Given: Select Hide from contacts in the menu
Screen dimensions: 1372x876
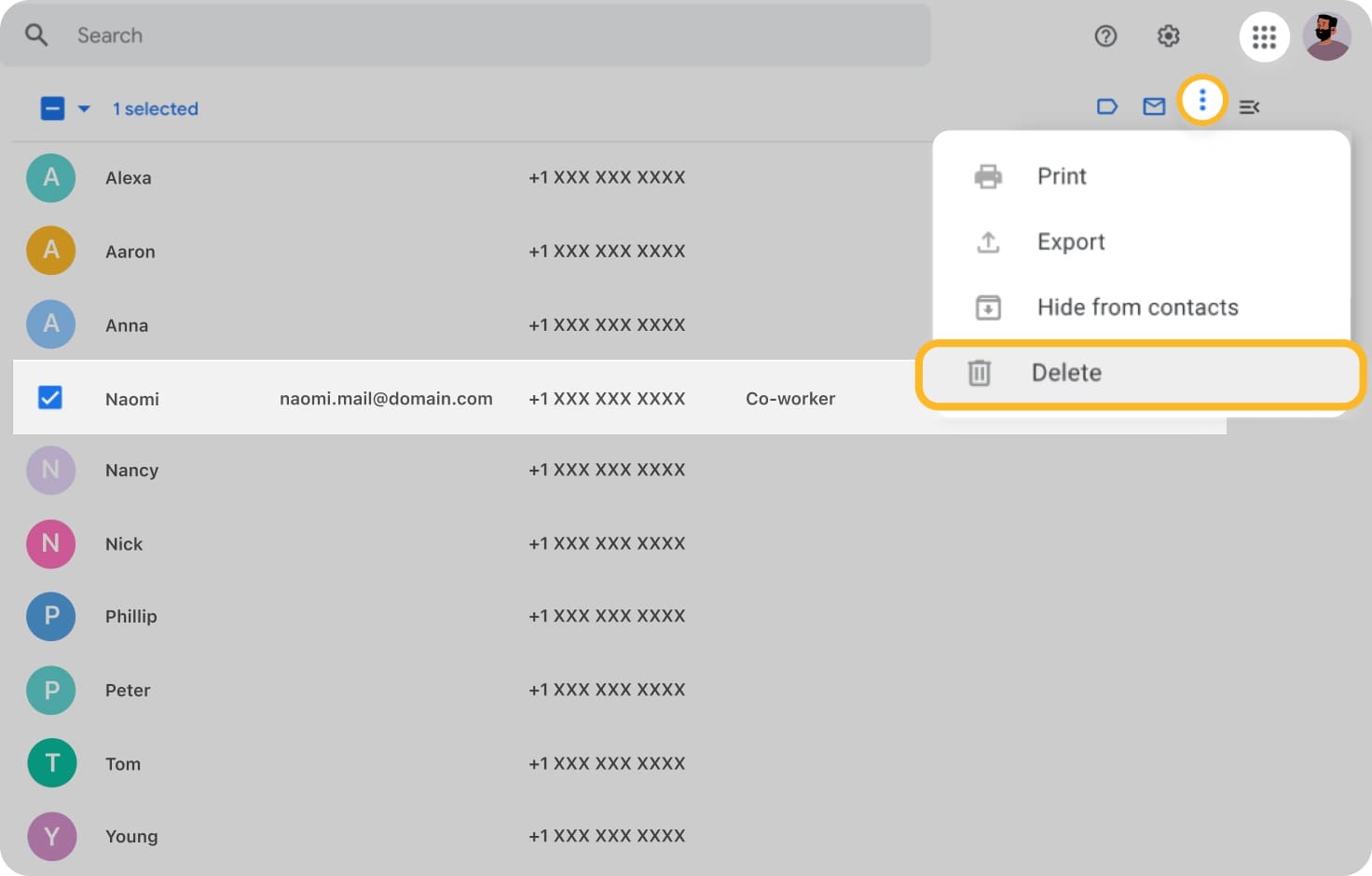Looking at the screenshot, I should tap(1137, 307).
